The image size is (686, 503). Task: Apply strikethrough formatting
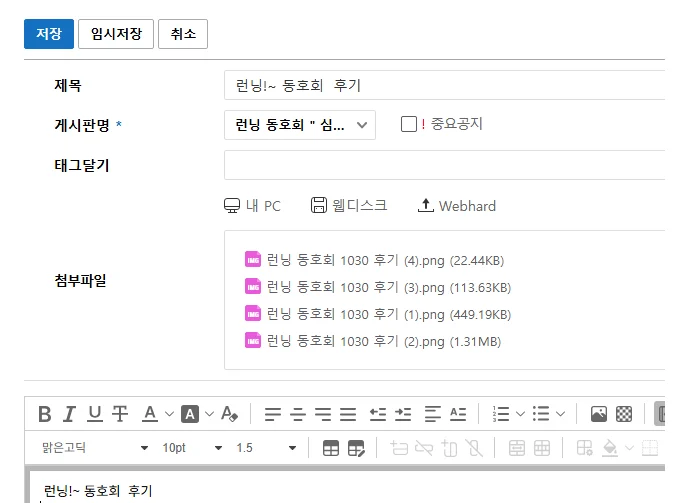click(x=120, y=413)
